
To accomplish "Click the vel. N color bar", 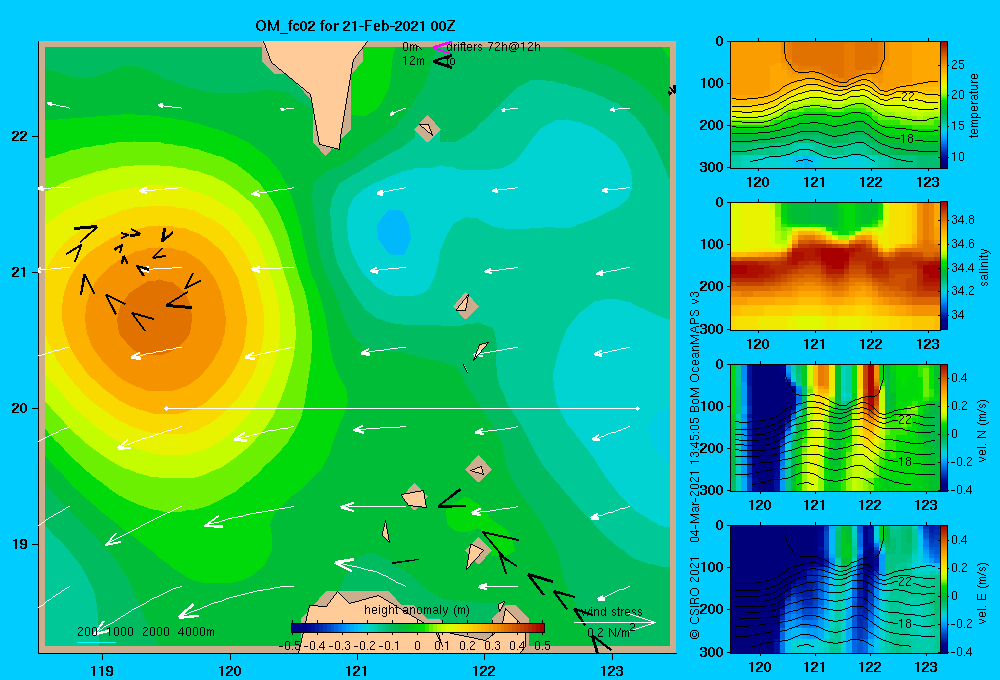I will click(x=944, y=428).
